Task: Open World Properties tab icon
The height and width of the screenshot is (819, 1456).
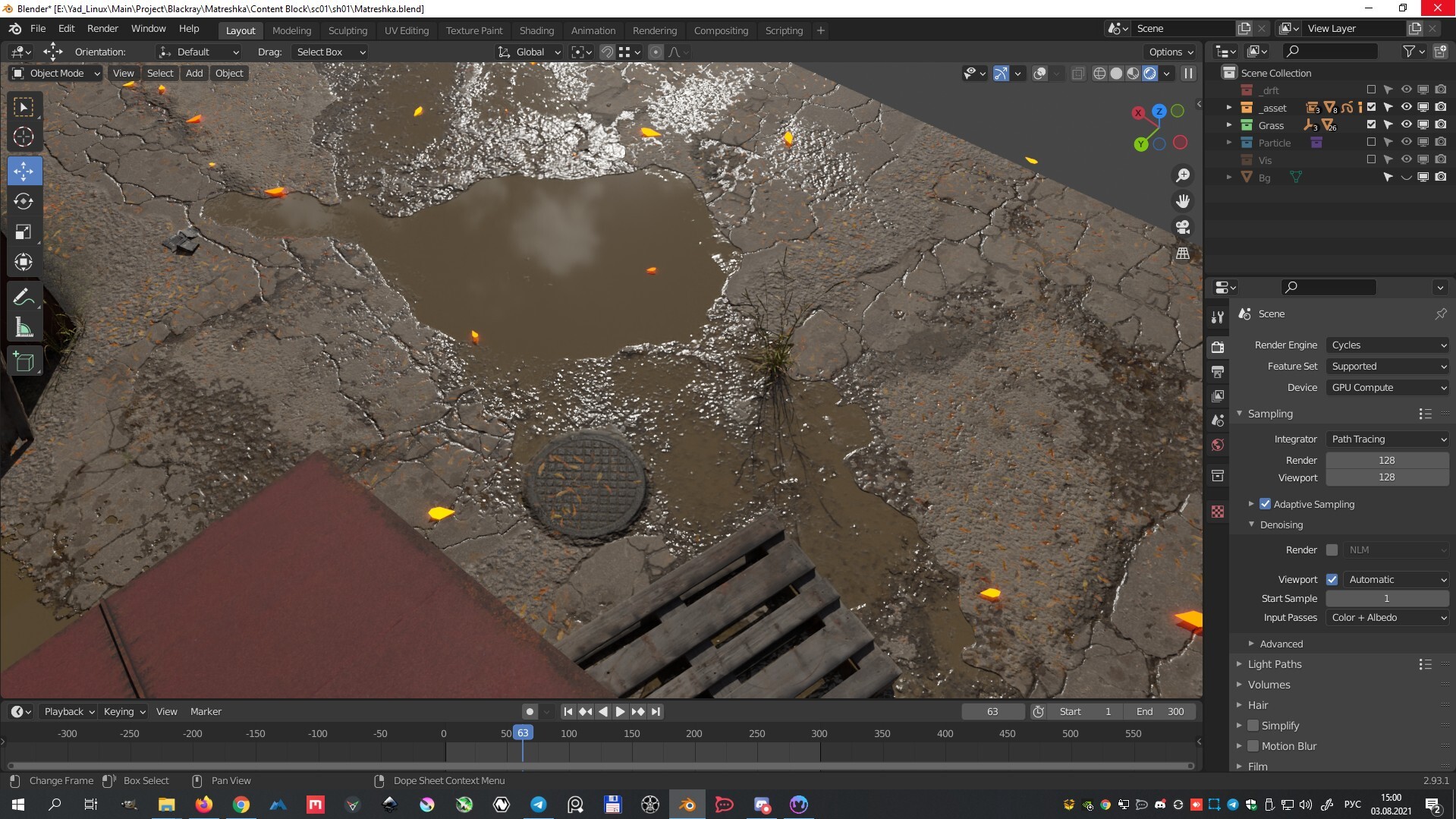Action: [1218, 445]
